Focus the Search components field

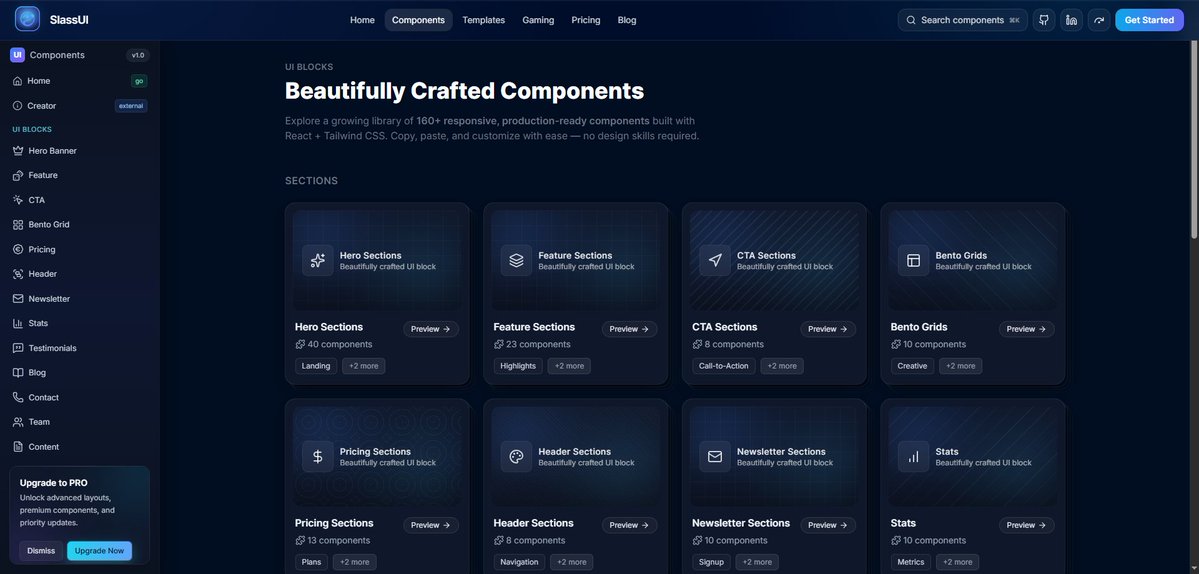point(963,20)
